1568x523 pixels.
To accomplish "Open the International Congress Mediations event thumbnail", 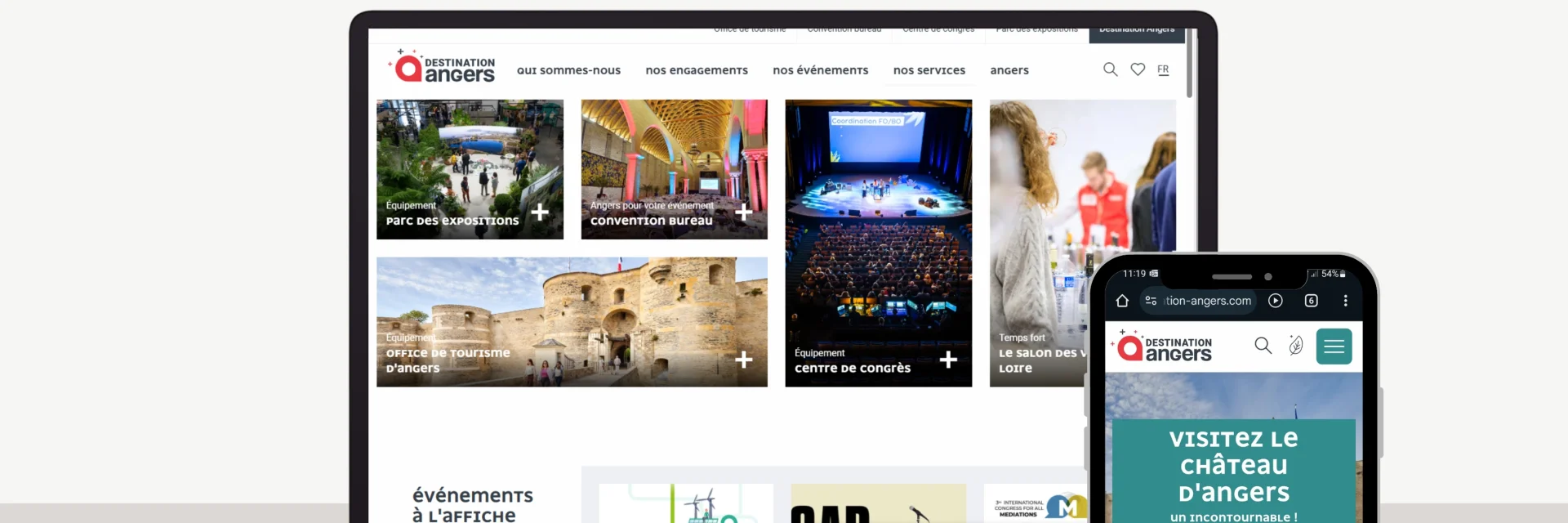I will pyautogui.click(x=1036, y=503).
